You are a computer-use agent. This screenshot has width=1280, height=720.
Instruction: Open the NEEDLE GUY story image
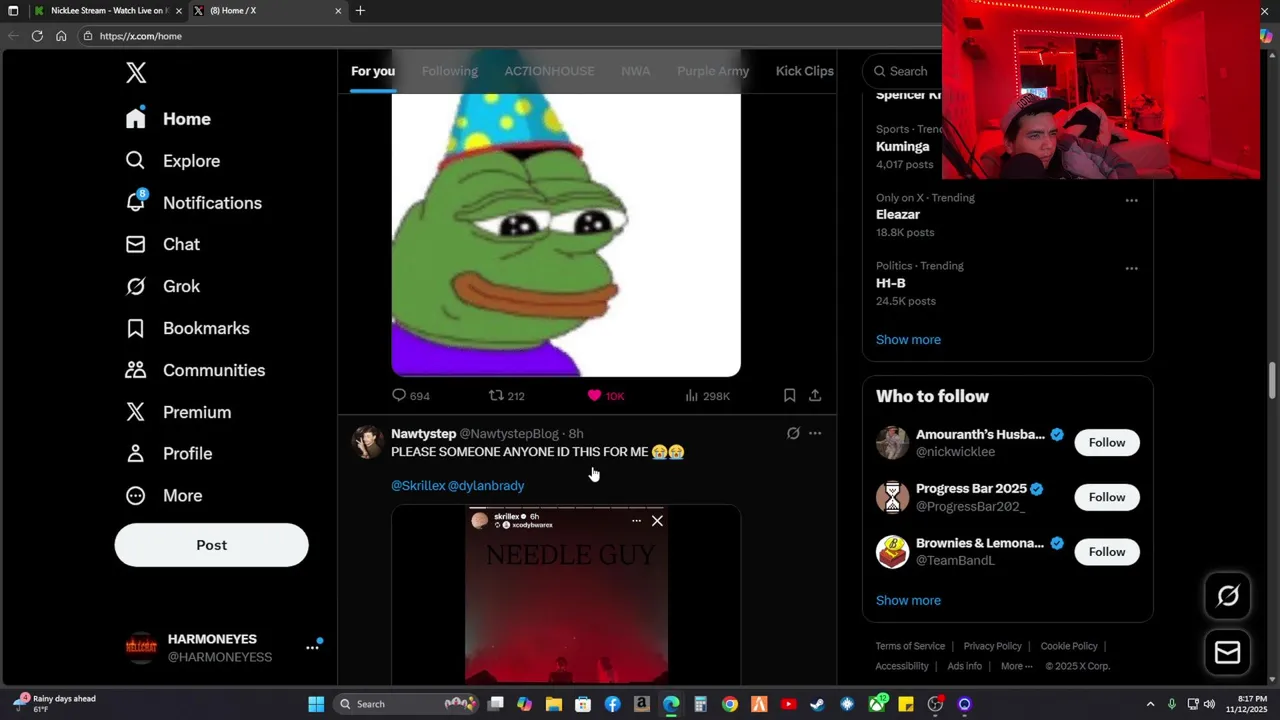pyautogui.click(x=566, y=595)
